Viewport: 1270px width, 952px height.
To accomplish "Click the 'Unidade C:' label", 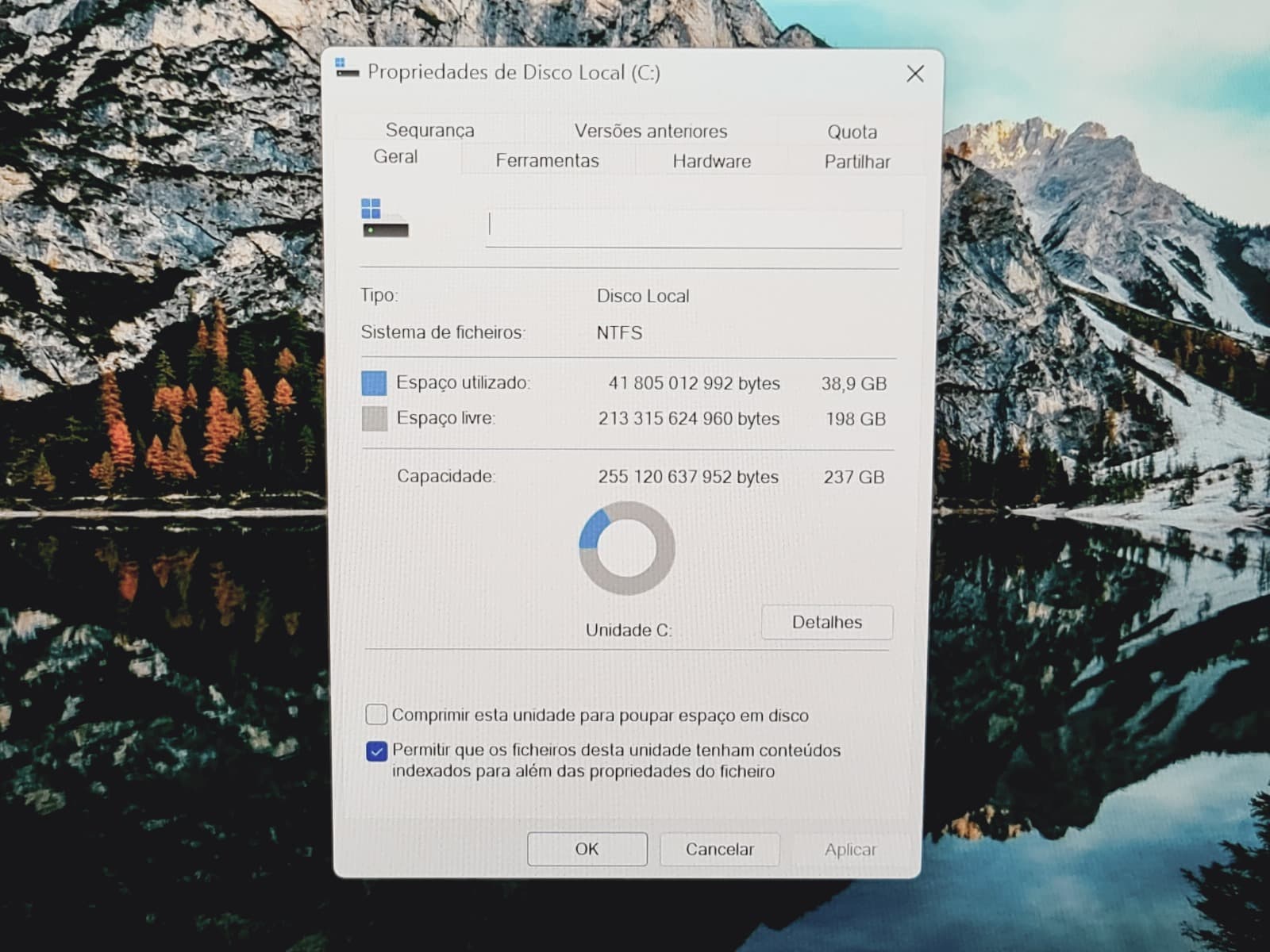I will pyautogui.click(x=629, y=630).
